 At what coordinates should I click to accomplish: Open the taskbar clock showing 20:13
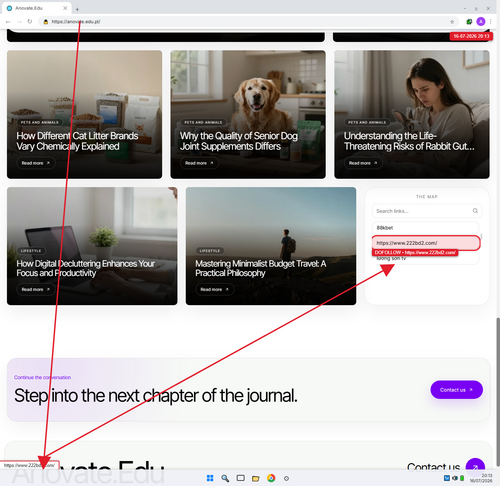point(481,478)
